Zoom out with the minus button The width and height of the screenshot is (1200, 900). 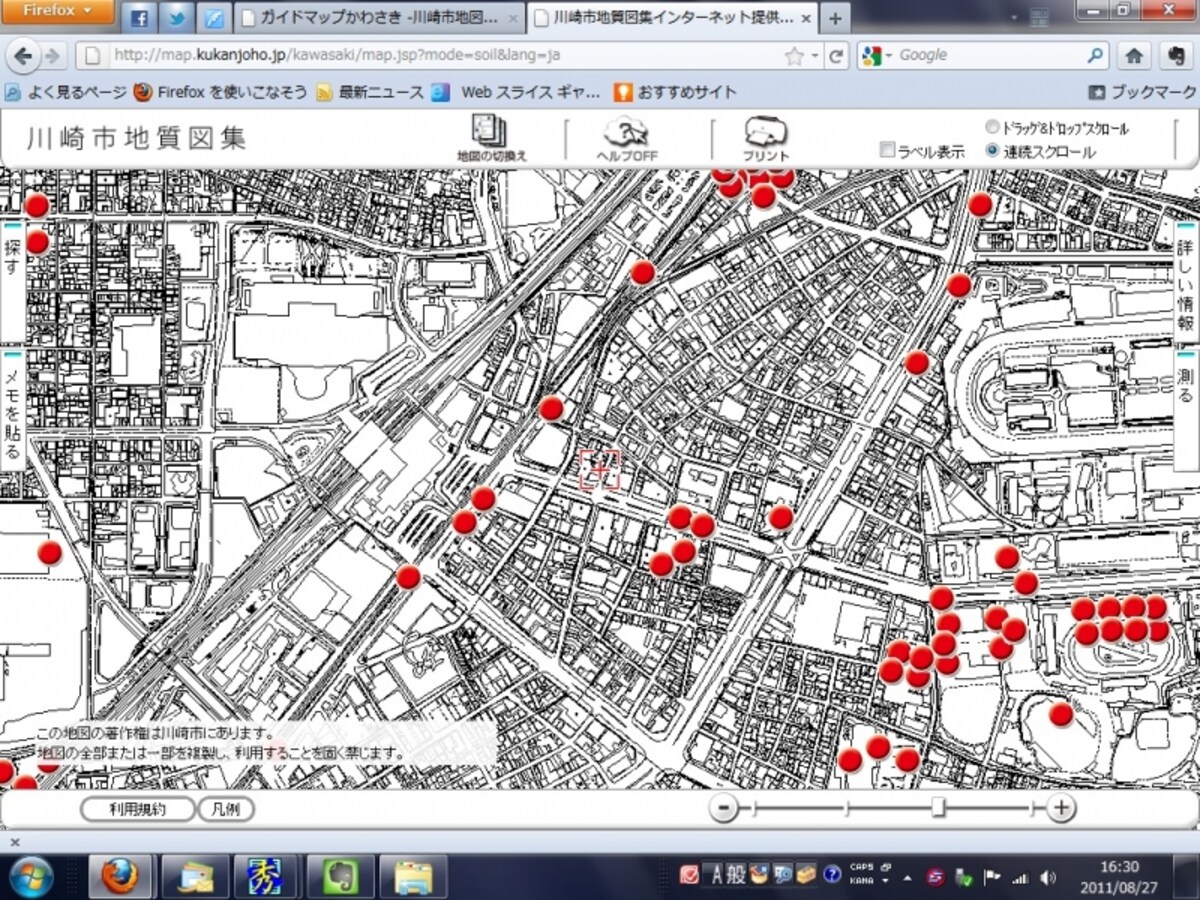[724, 807]
